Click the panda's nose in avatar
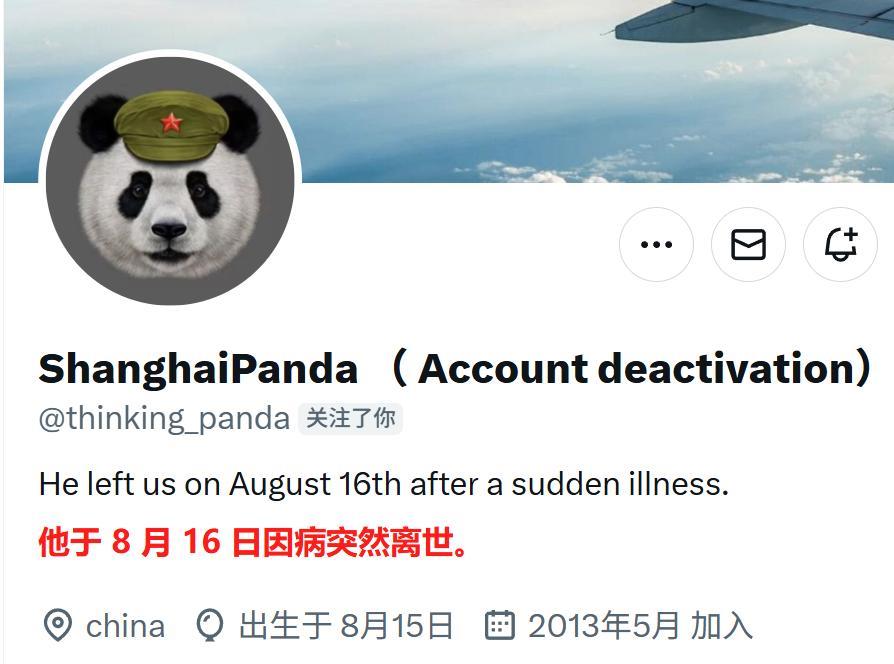This screenshot has width=894, height=664. pyautogui.click(x=169, y=230)
